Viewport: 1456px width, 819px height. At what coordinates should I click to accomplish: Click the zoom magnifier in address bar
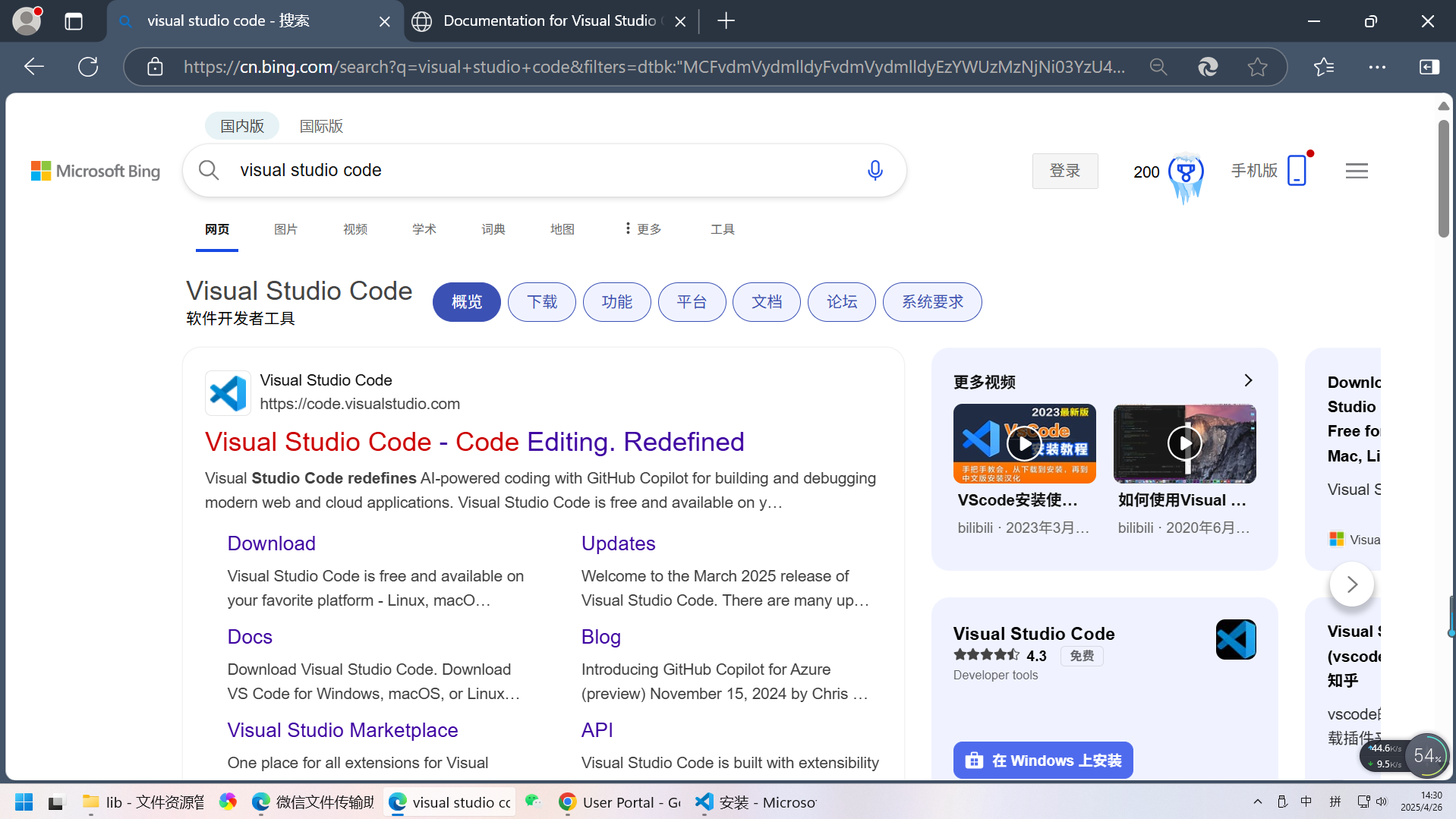1158,67
